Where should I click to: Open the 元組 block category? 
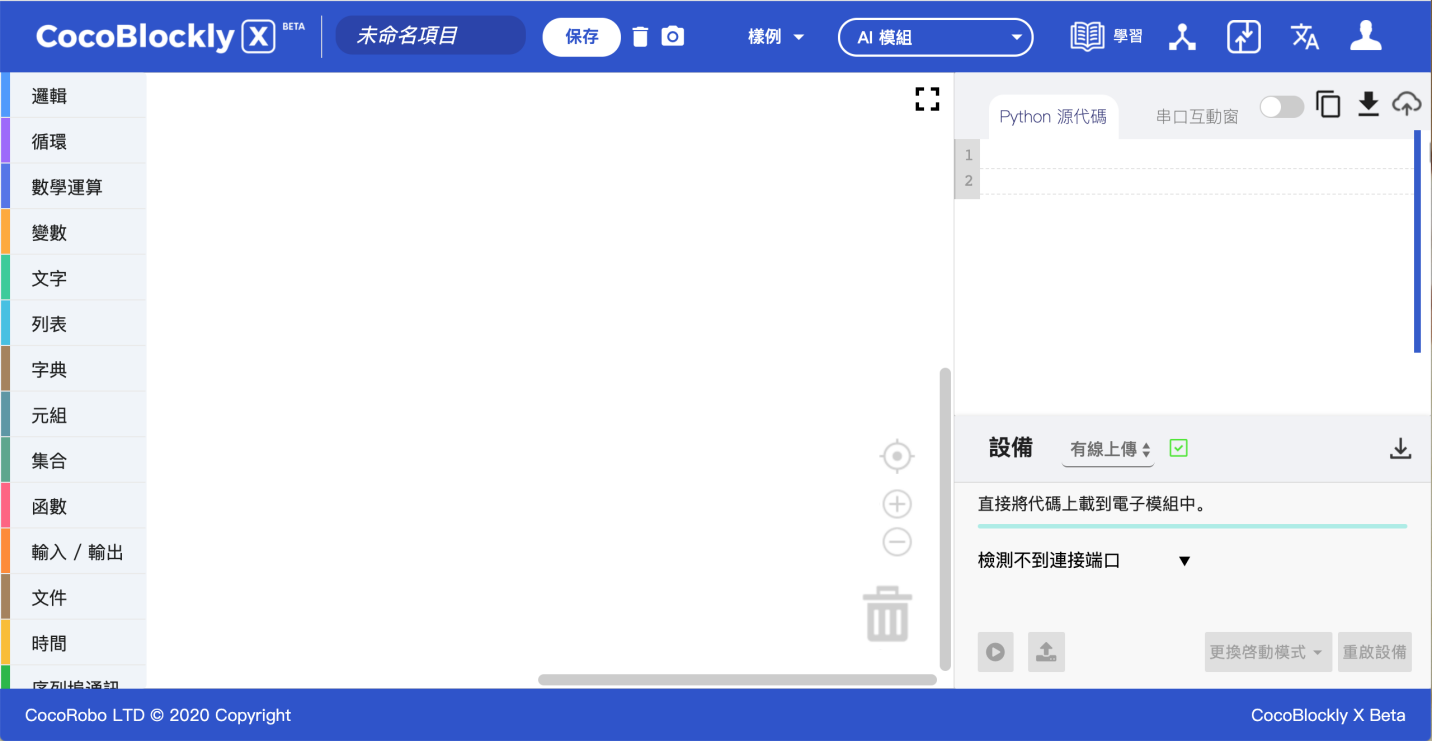[x=75, y=416]
